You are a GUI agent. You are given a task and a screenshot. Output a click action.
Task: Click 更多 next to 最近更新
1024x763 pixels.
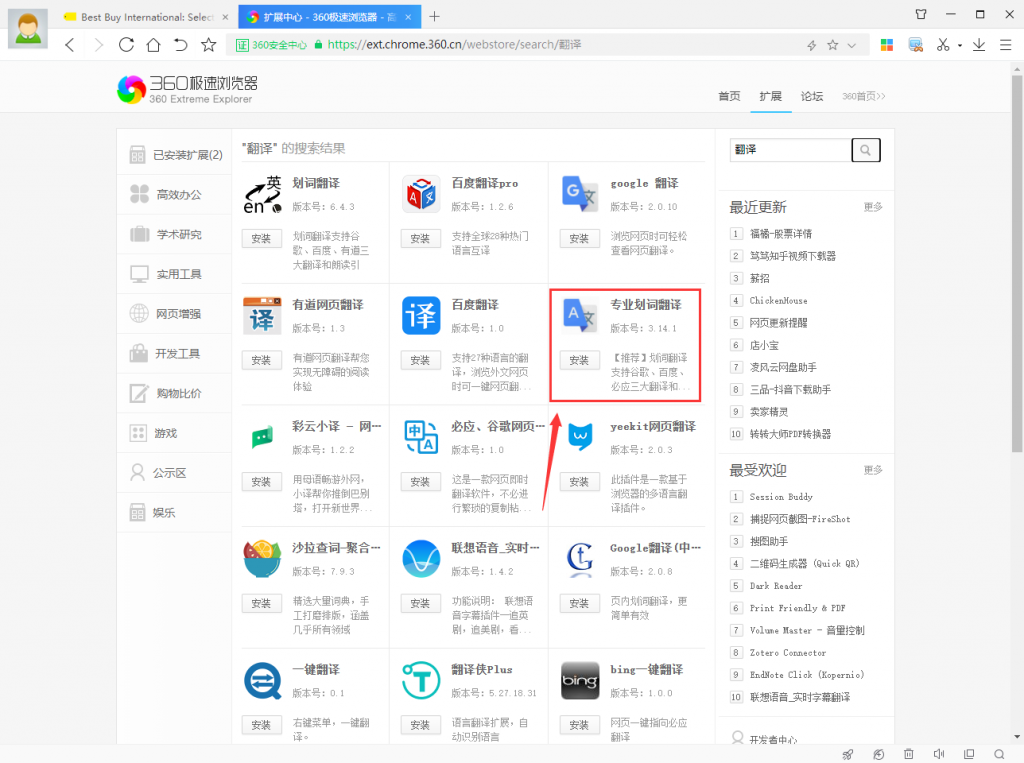[872, 207]
